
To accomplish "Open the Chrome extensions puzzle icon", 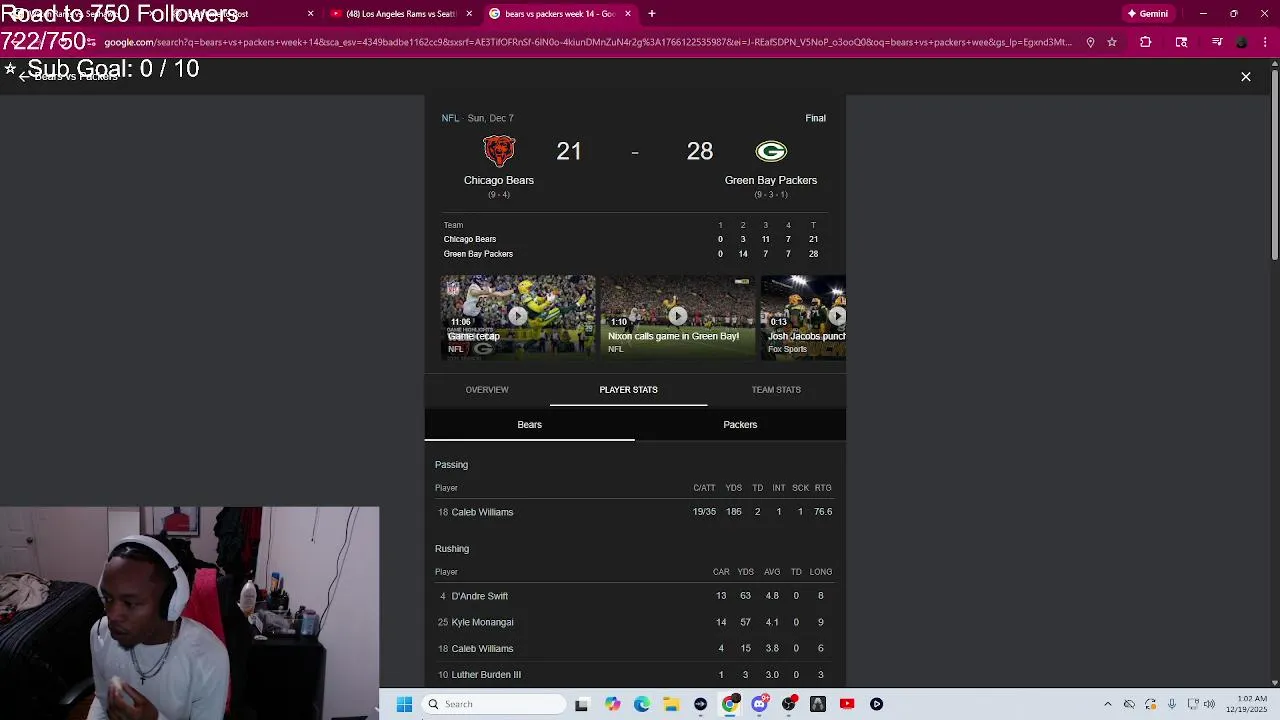I will tap(1145, 42).
